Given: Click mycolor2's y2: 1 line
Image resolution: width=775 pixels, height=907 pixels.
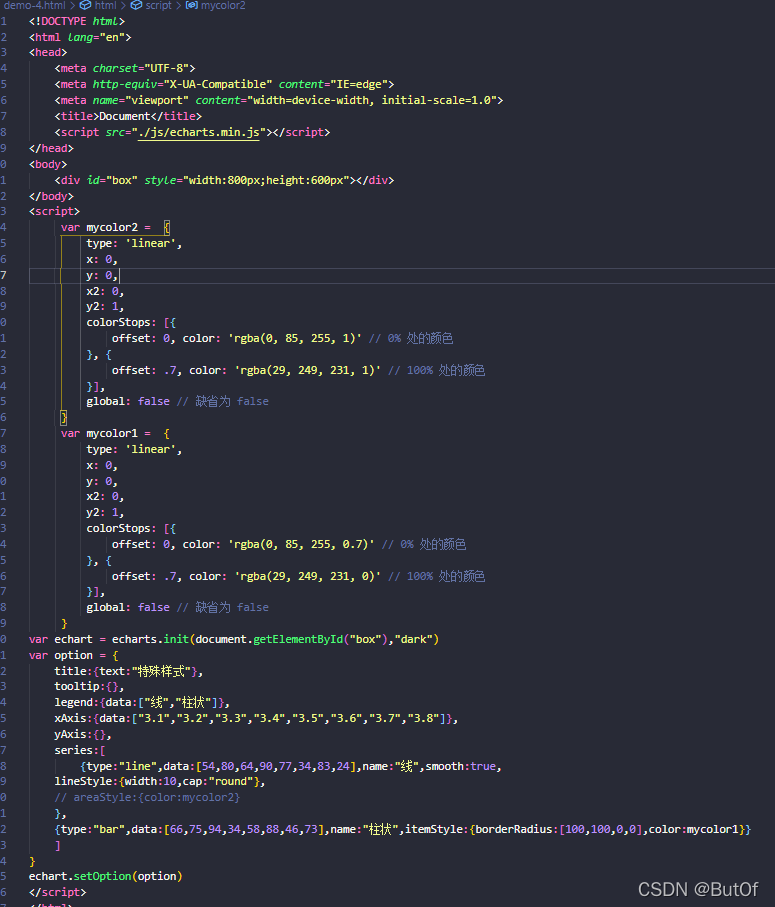Looking at the screenshot, I should (105, 307).
